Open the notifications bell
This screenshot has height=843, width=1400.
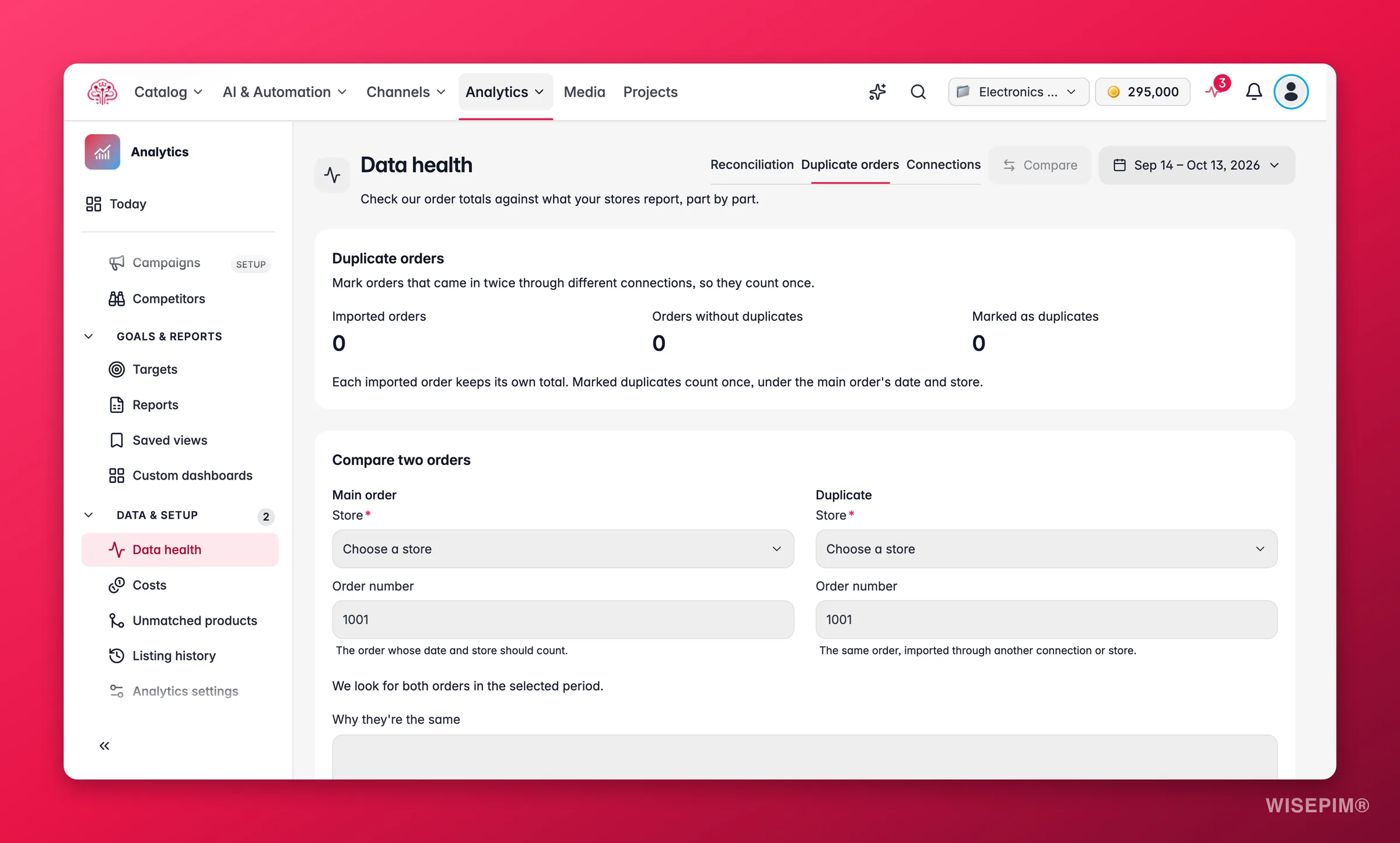coord(1254,92)
